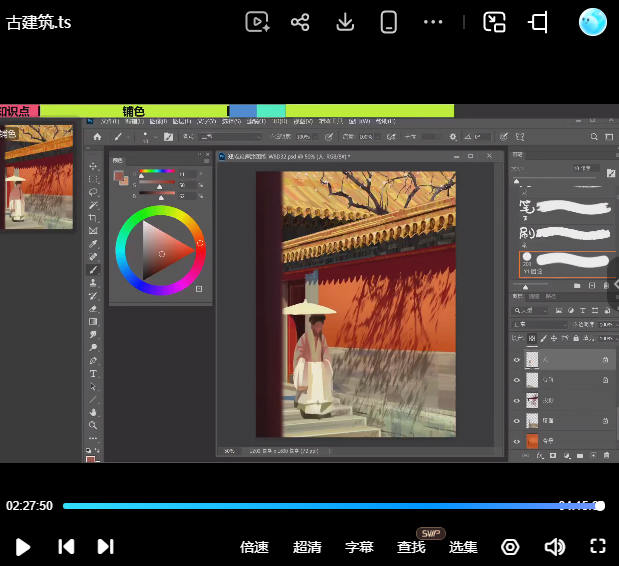Click the delete layer trash icon
This screenshot has height=566, width=619.
606,456
